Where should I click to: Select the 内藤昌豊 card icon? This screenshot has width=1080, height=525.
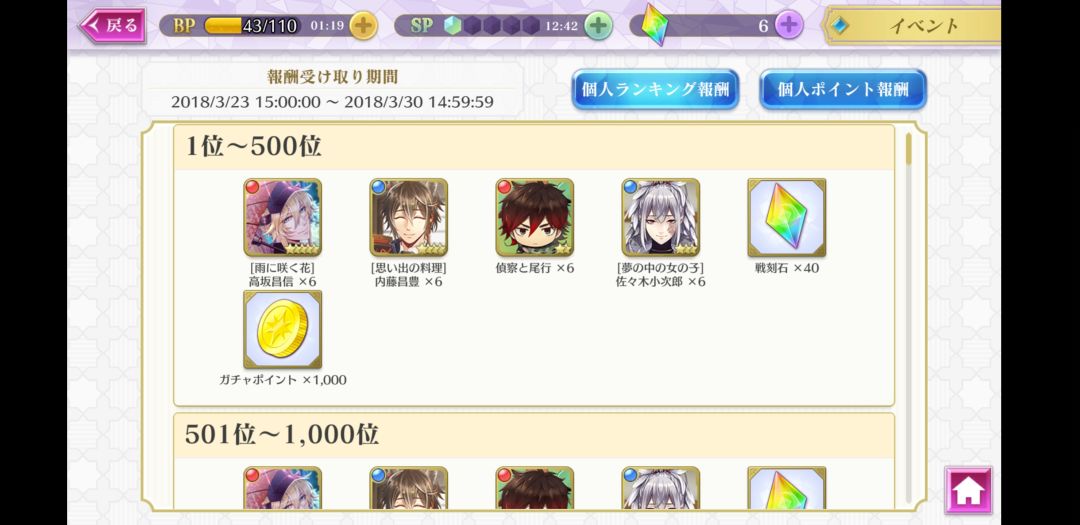coord(408,218)
